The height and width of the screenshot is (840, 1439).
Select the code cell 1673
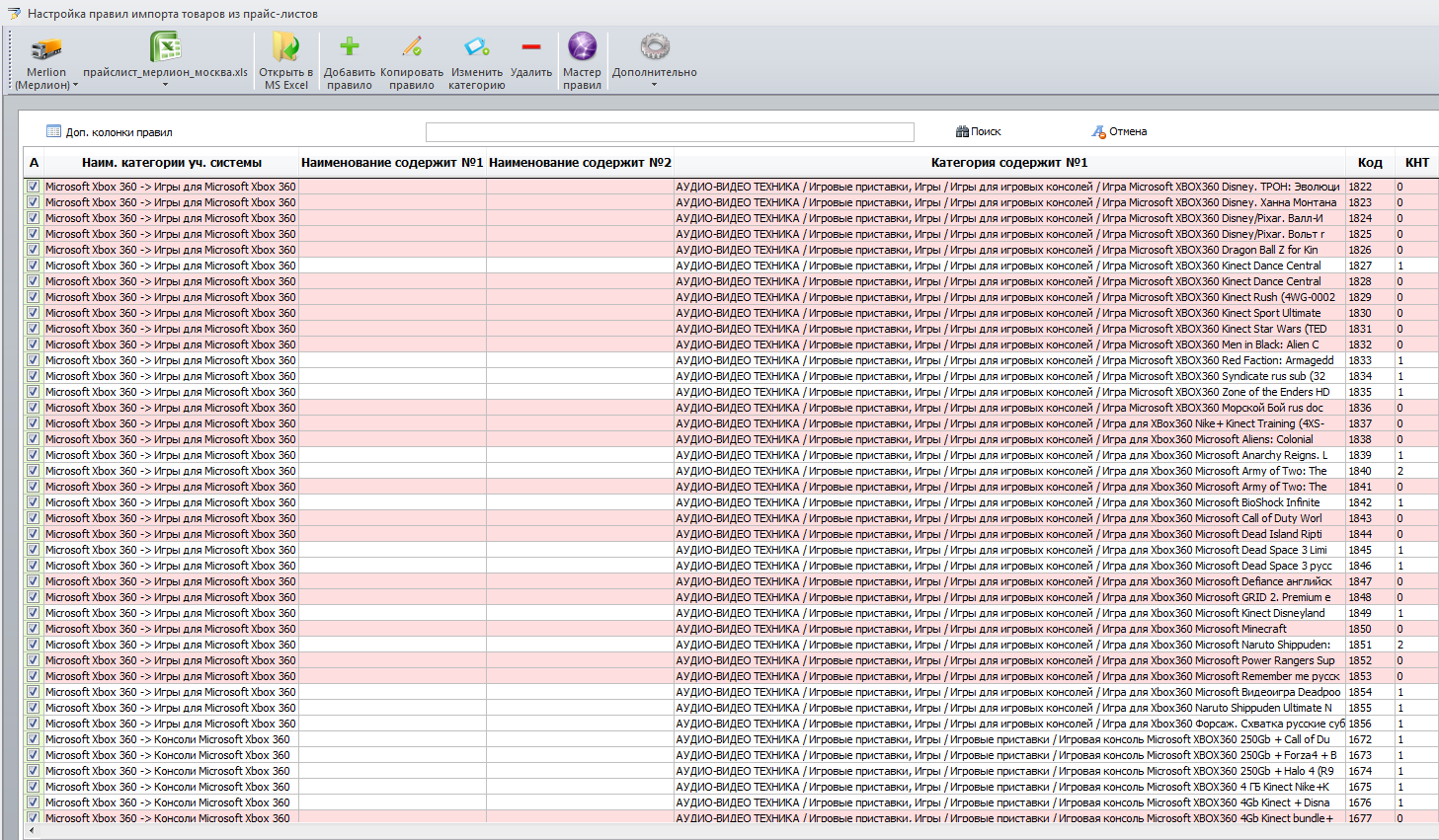1370,755
